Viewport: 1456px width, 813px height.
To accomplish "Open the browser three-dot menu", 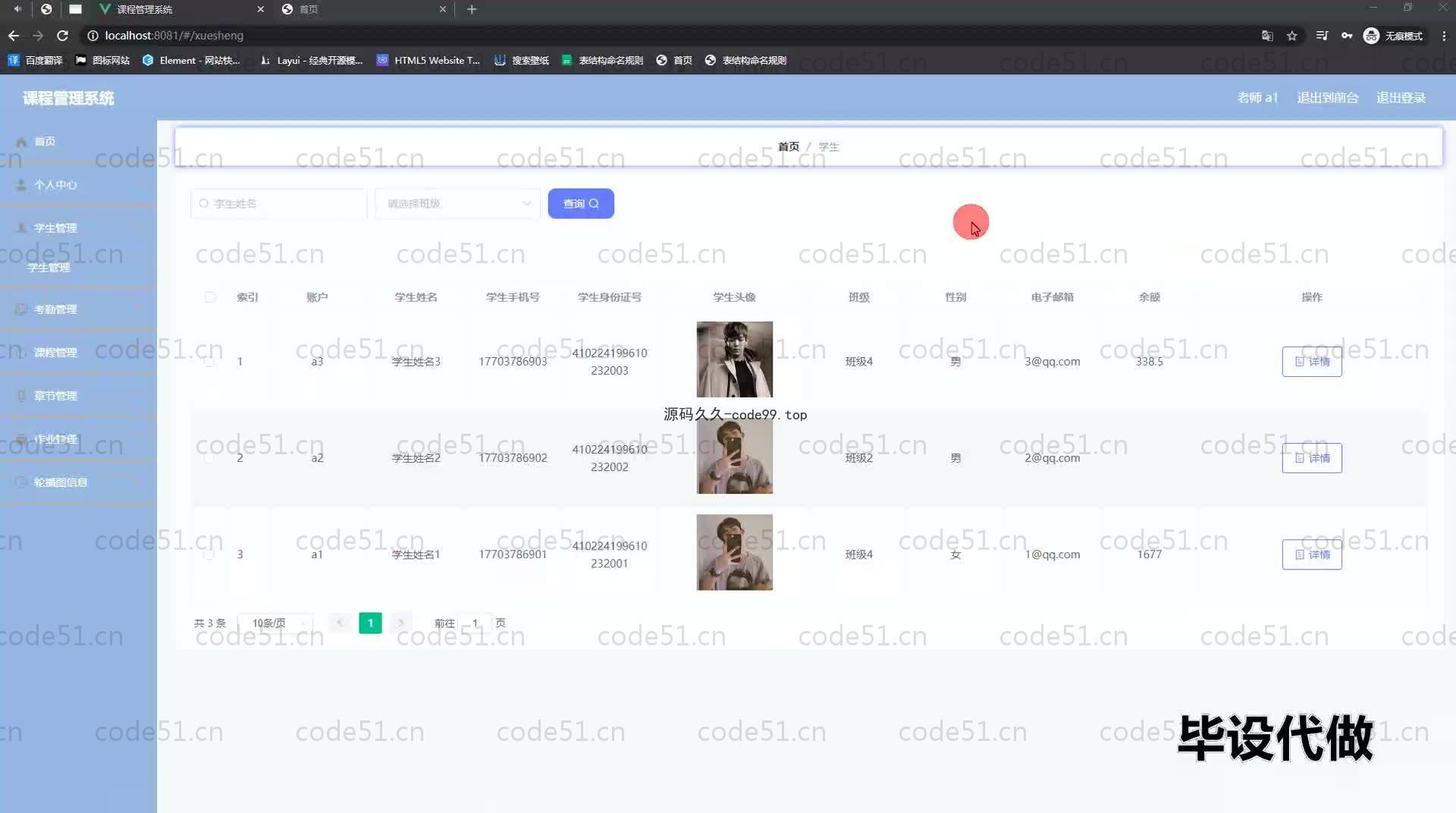I will pos(1444,36).
